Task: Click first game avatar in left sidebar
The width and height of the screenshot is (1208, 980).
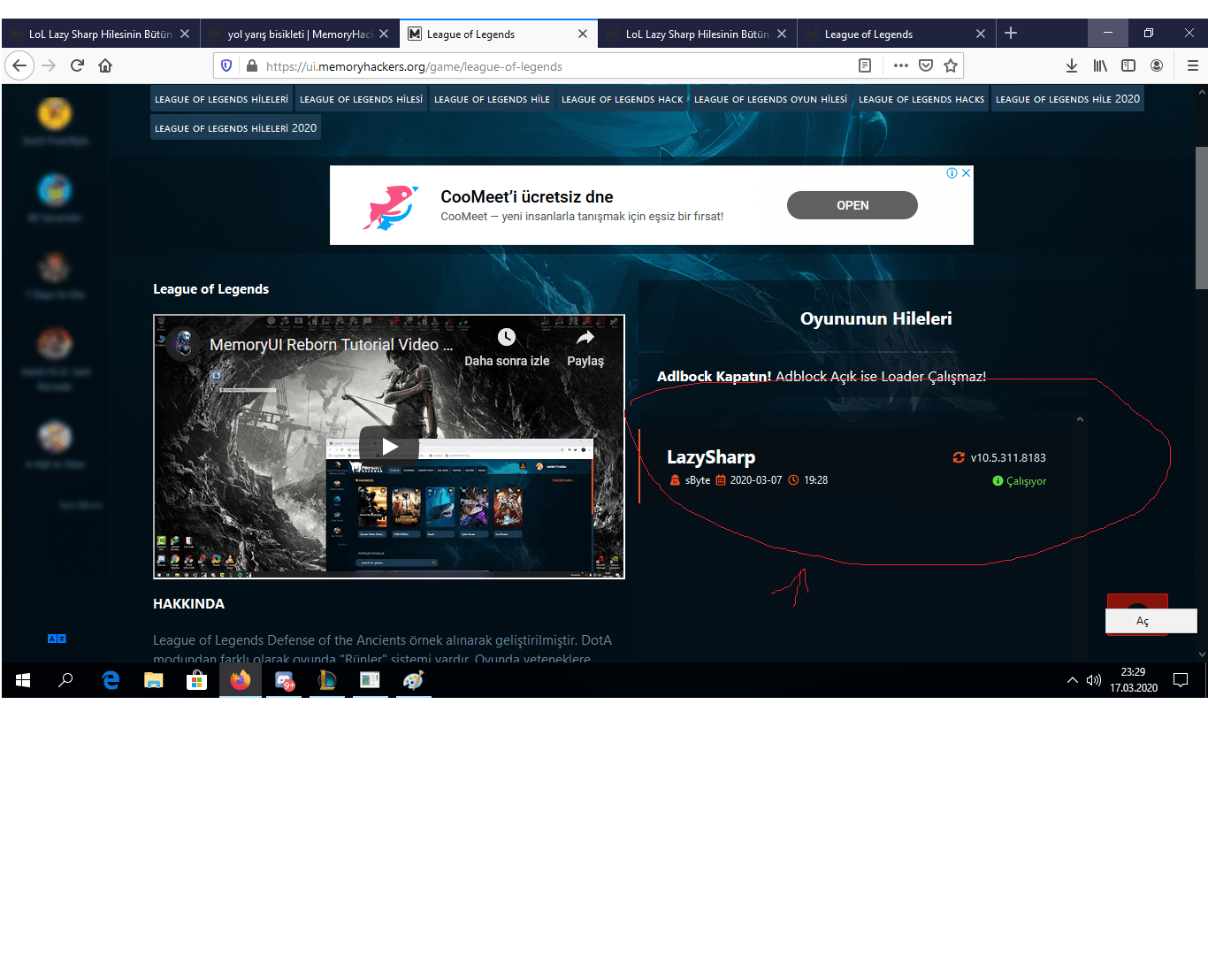Action: [x=54, y=113]
